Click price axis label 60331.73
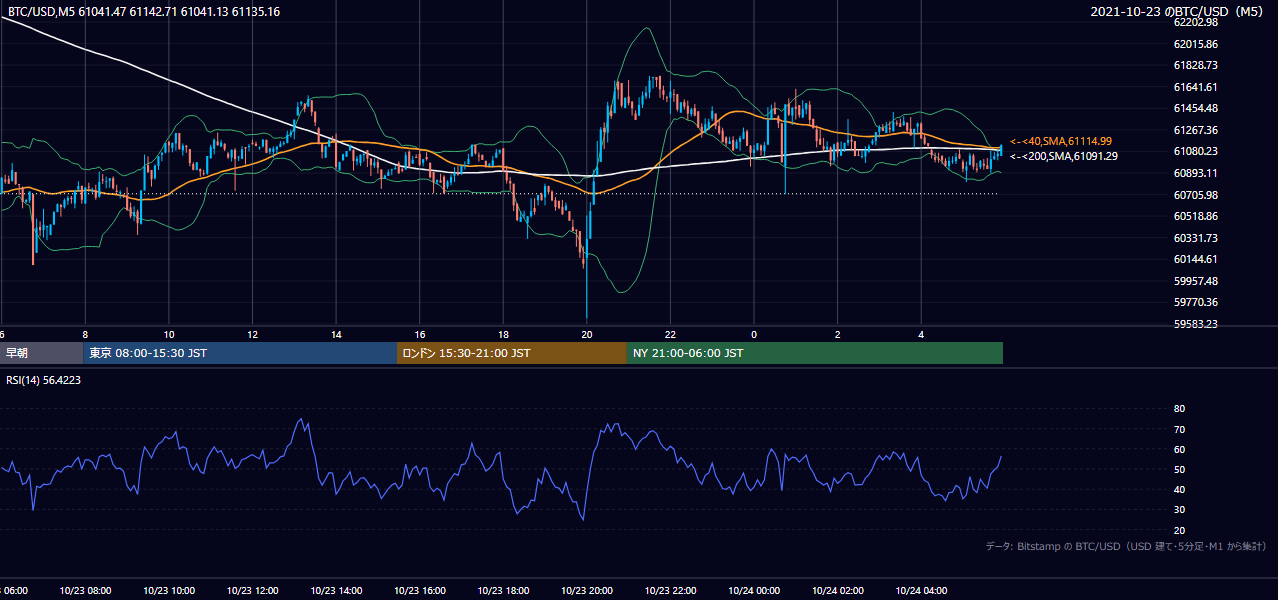 tap(1195, 238)
